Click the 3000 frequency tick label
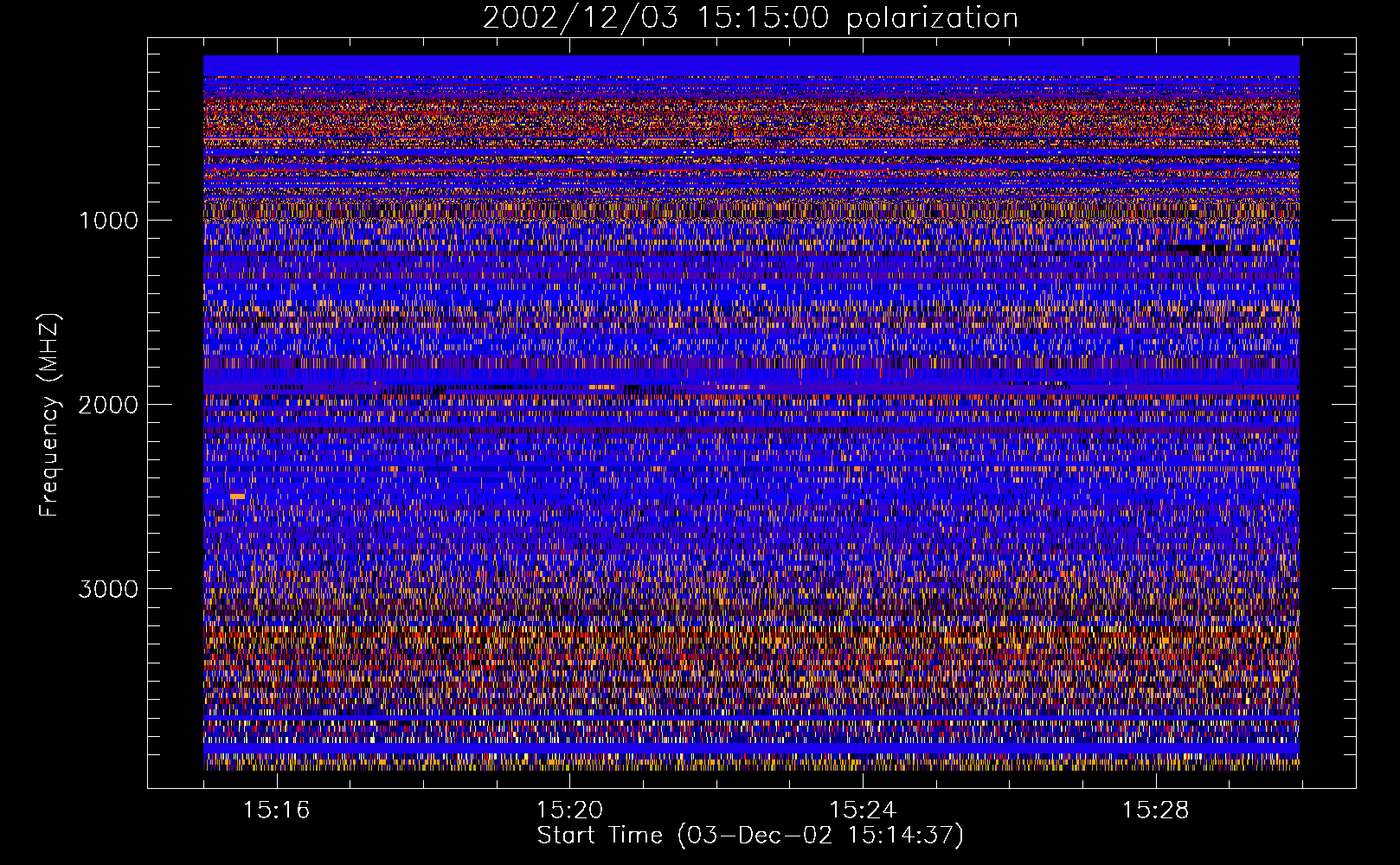 pos(108,589)
